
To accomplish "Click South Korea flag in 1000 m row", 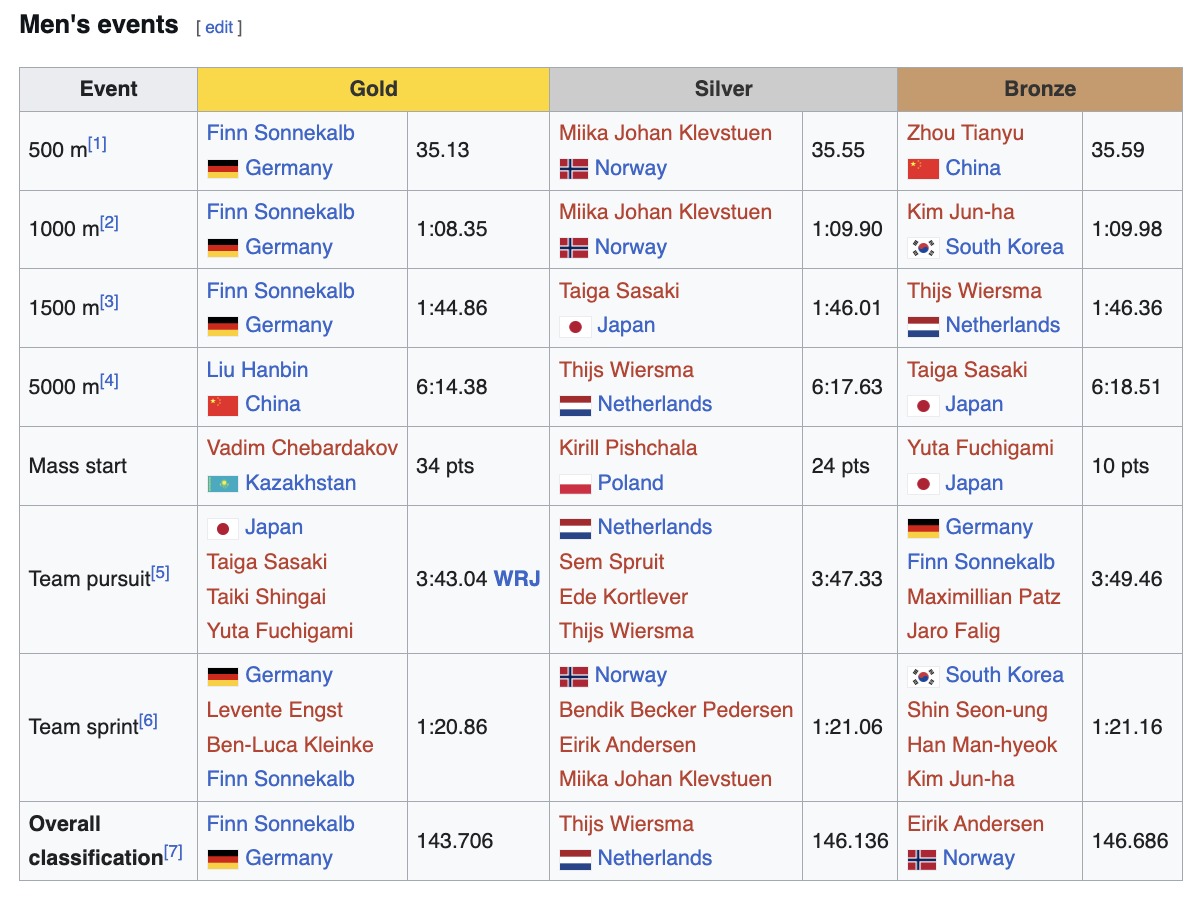I will [x=922, y=248].
